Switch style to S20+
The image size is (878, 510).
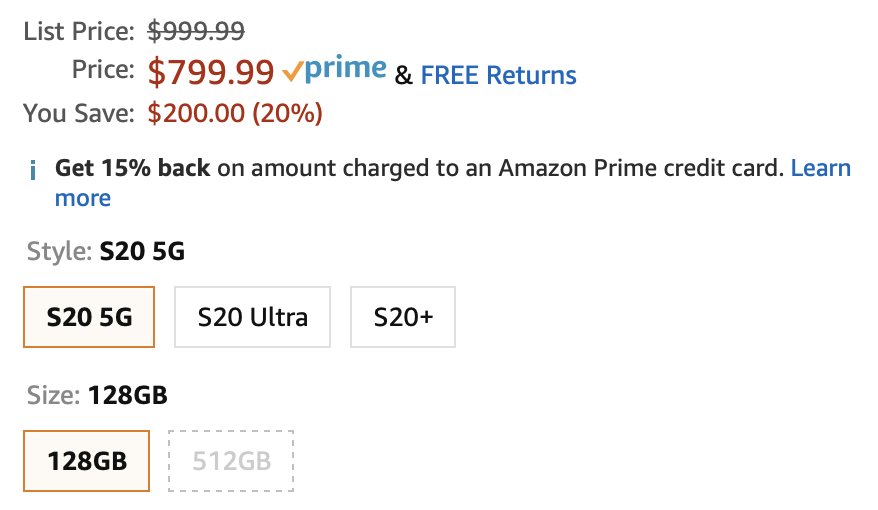(x=403, y=317)
